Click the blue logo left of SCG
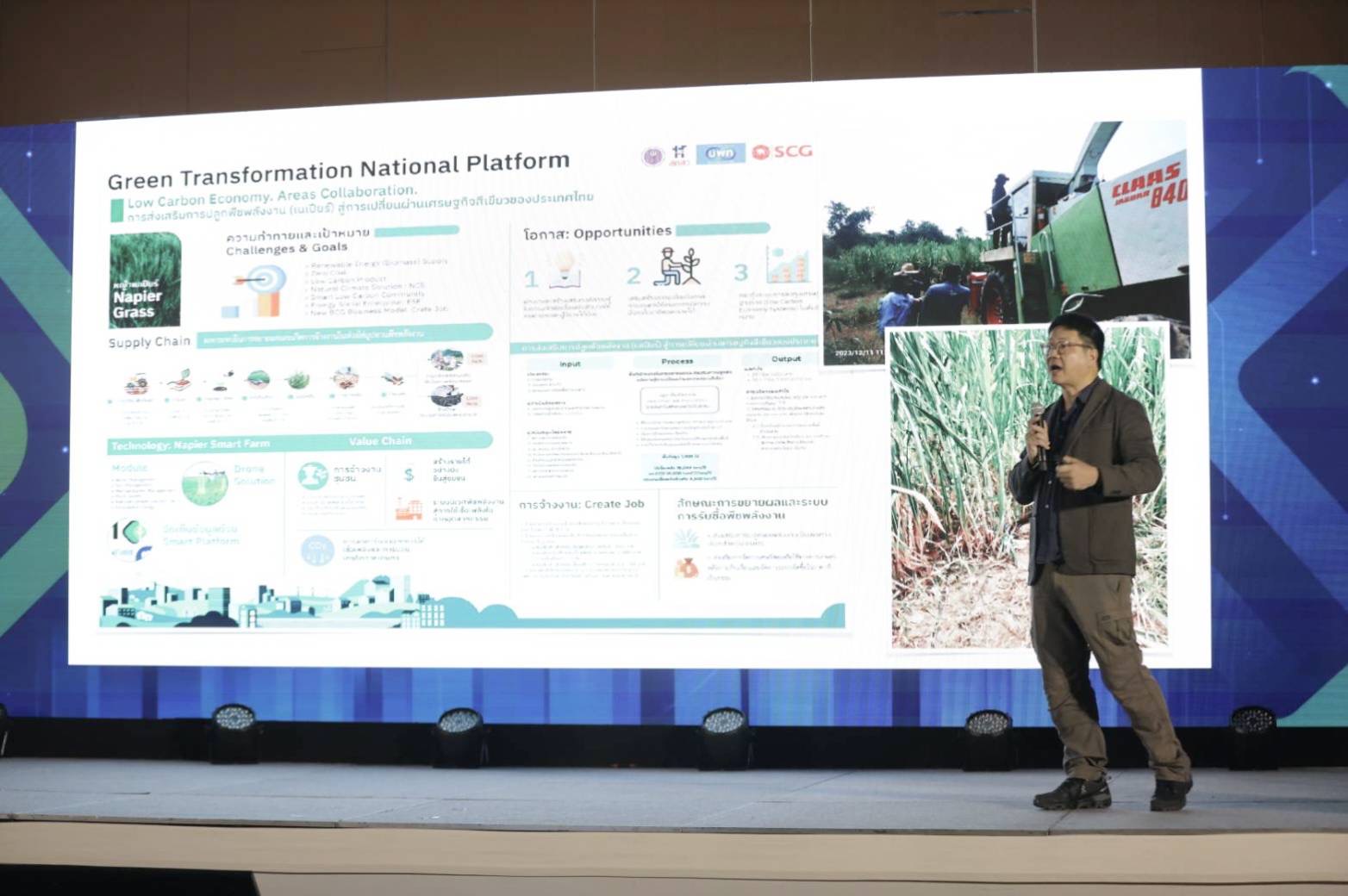 pyautogui.click(x=720, y=153)
